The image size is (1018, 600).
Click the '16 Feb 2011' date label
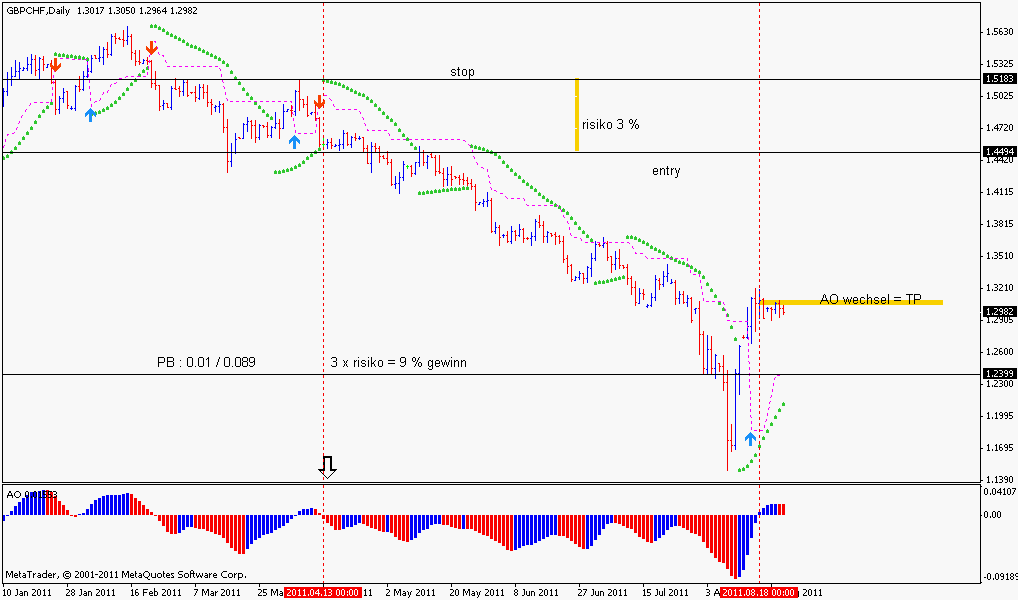tap(156, 592)
